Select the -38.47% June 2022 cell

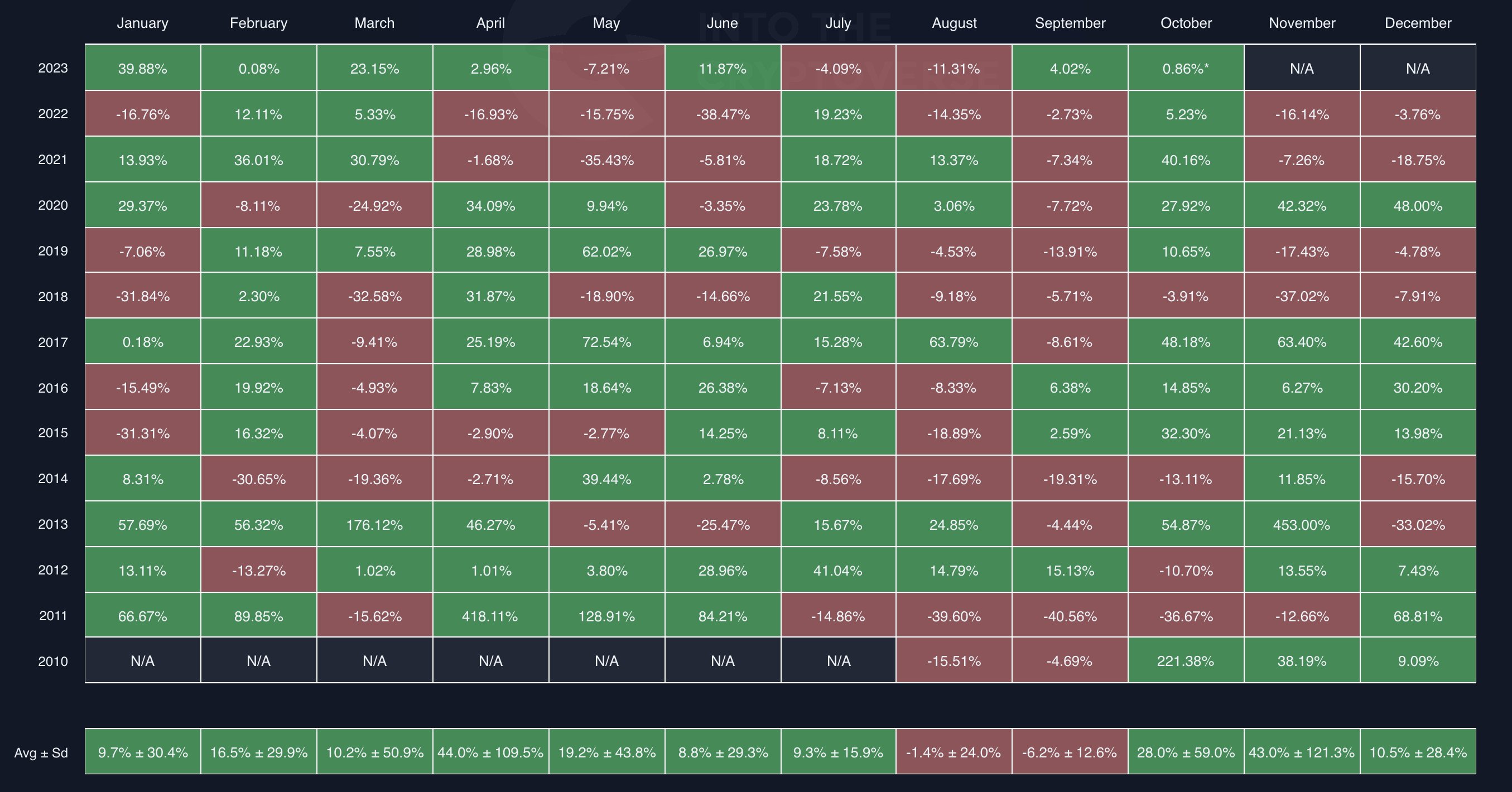point(723,114)
